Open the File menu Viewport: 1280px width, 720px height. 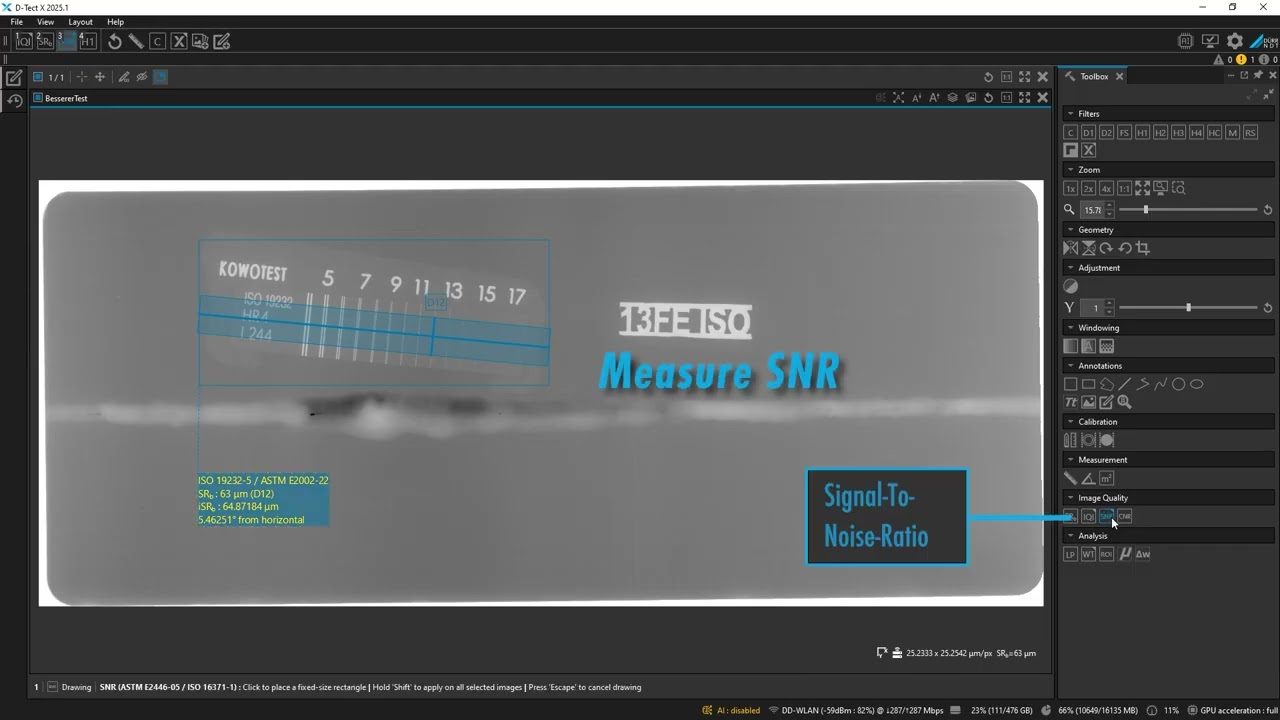[17, 22]
